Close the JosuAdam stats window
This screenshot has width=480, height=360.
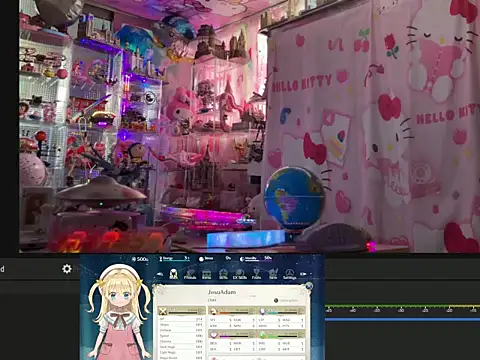pyautogui.click(x=309, y=286)
